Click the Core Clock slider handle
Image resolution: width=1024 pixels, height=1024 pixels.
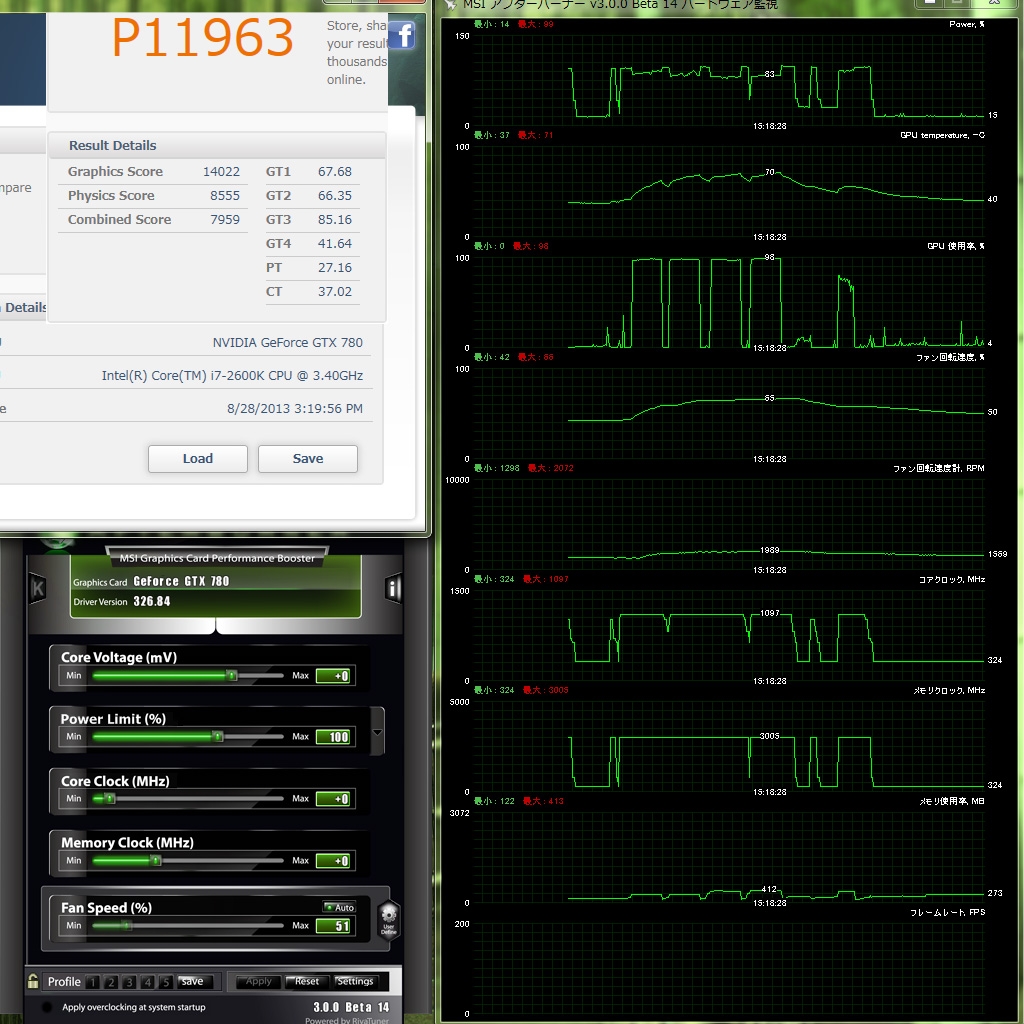pyautogui.click(x=110, y=799)
